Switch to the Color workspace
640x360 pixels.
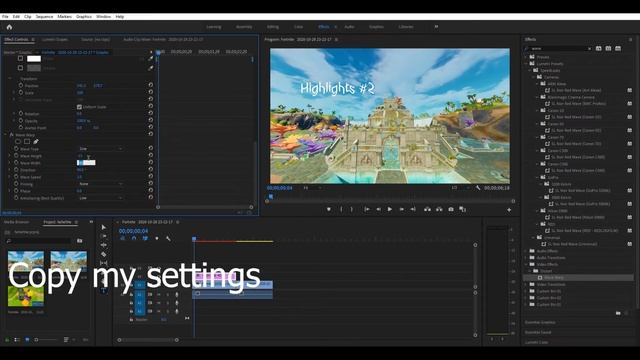(x=298, y=27)
